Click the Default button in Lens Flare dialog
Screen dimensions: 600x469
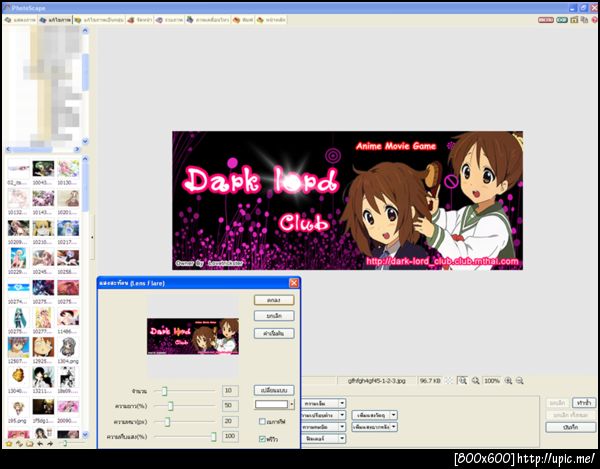click(x=274, y=334)
